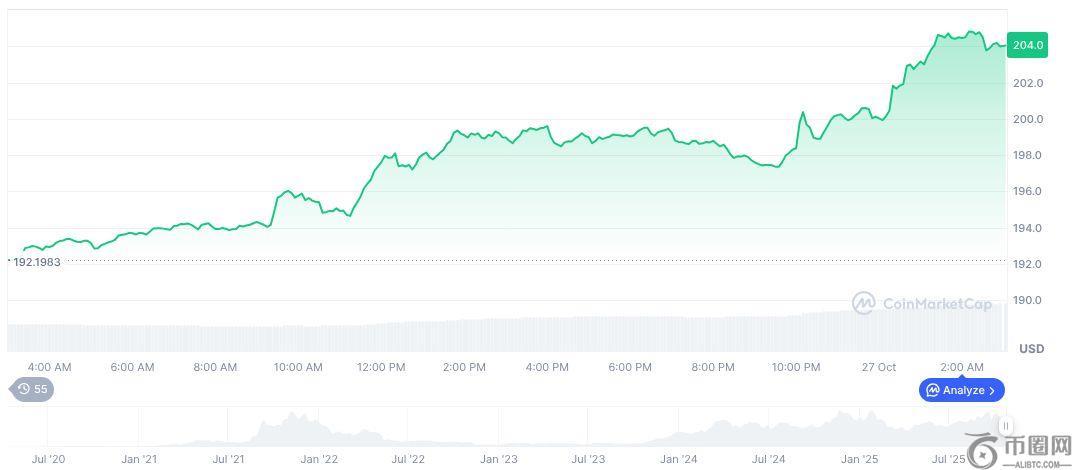Click the 12:00 PM time axis label
The image size is (1072, 470).
pos(381,367)
